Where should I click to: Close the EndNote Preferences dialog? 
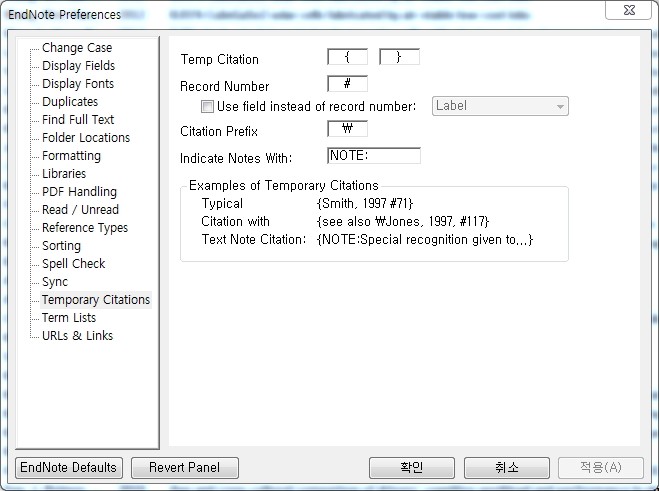[629, 11]
